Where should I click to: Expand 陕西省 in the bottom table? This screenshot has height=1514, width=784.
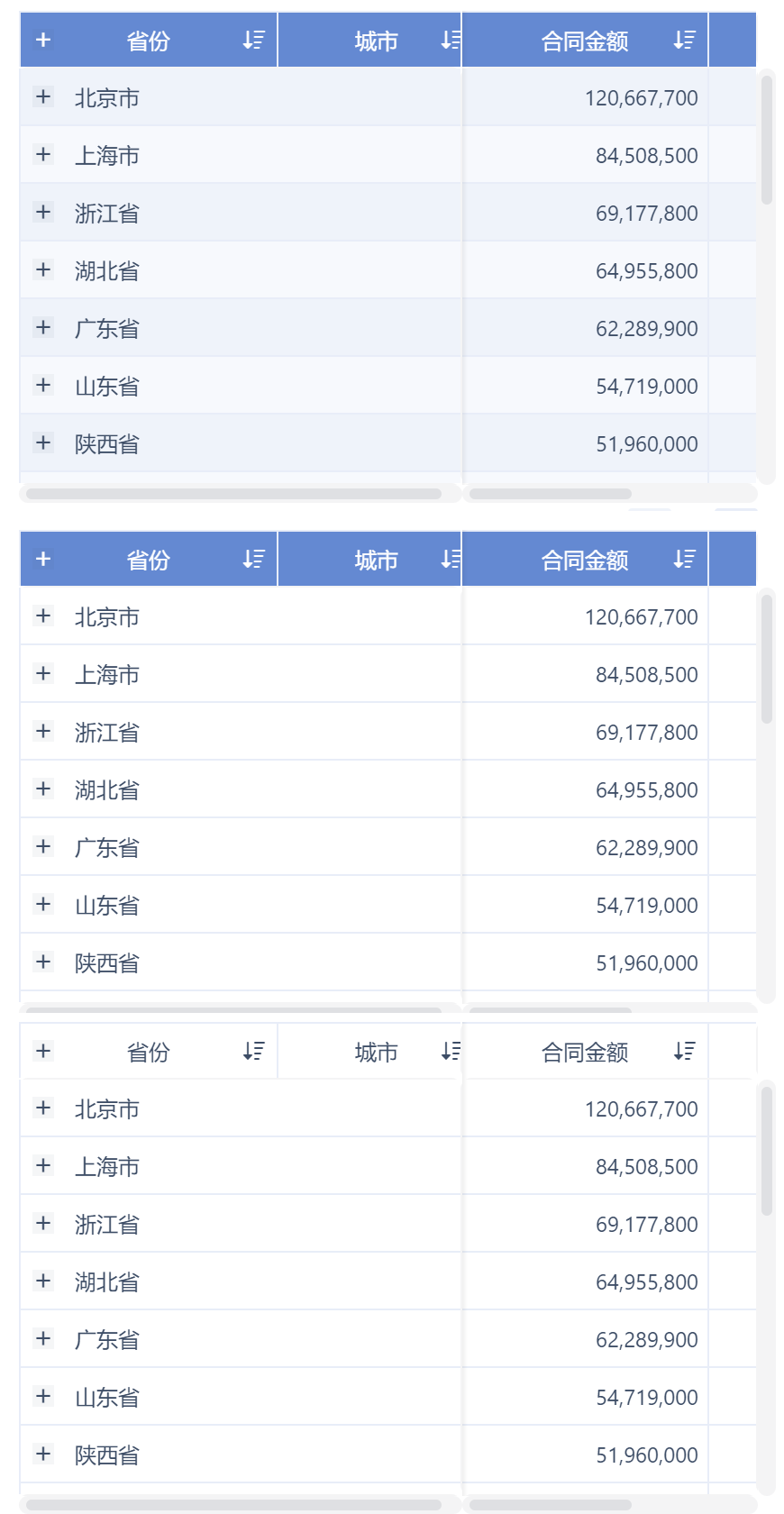click(x=43, y=1454)
